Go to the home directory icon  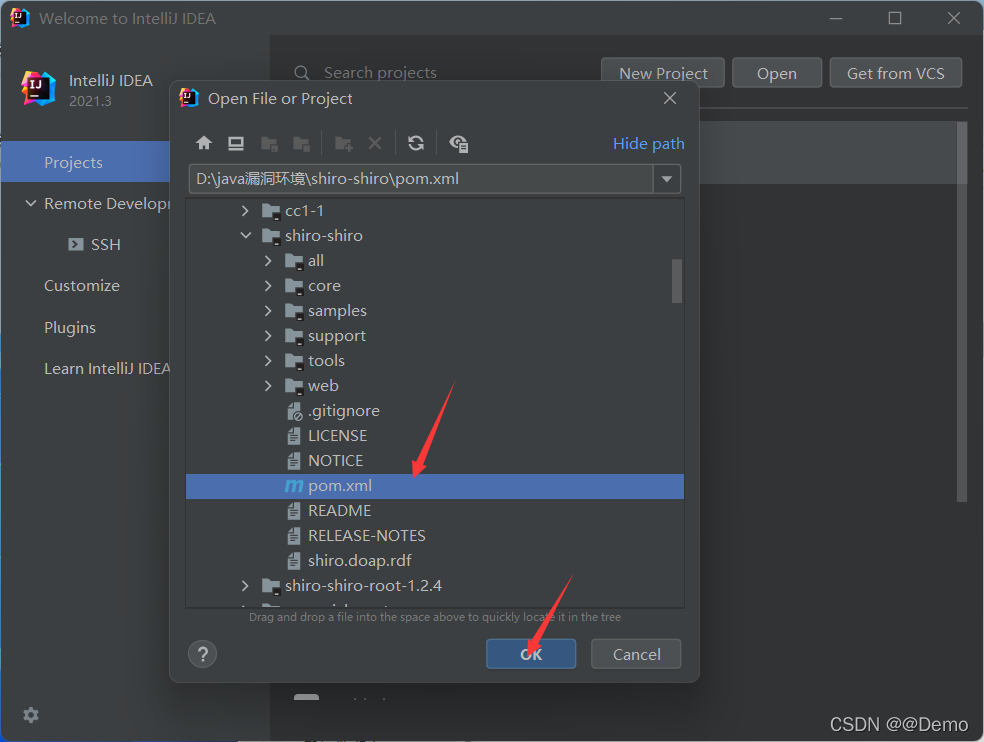click(x=203, y=143)
